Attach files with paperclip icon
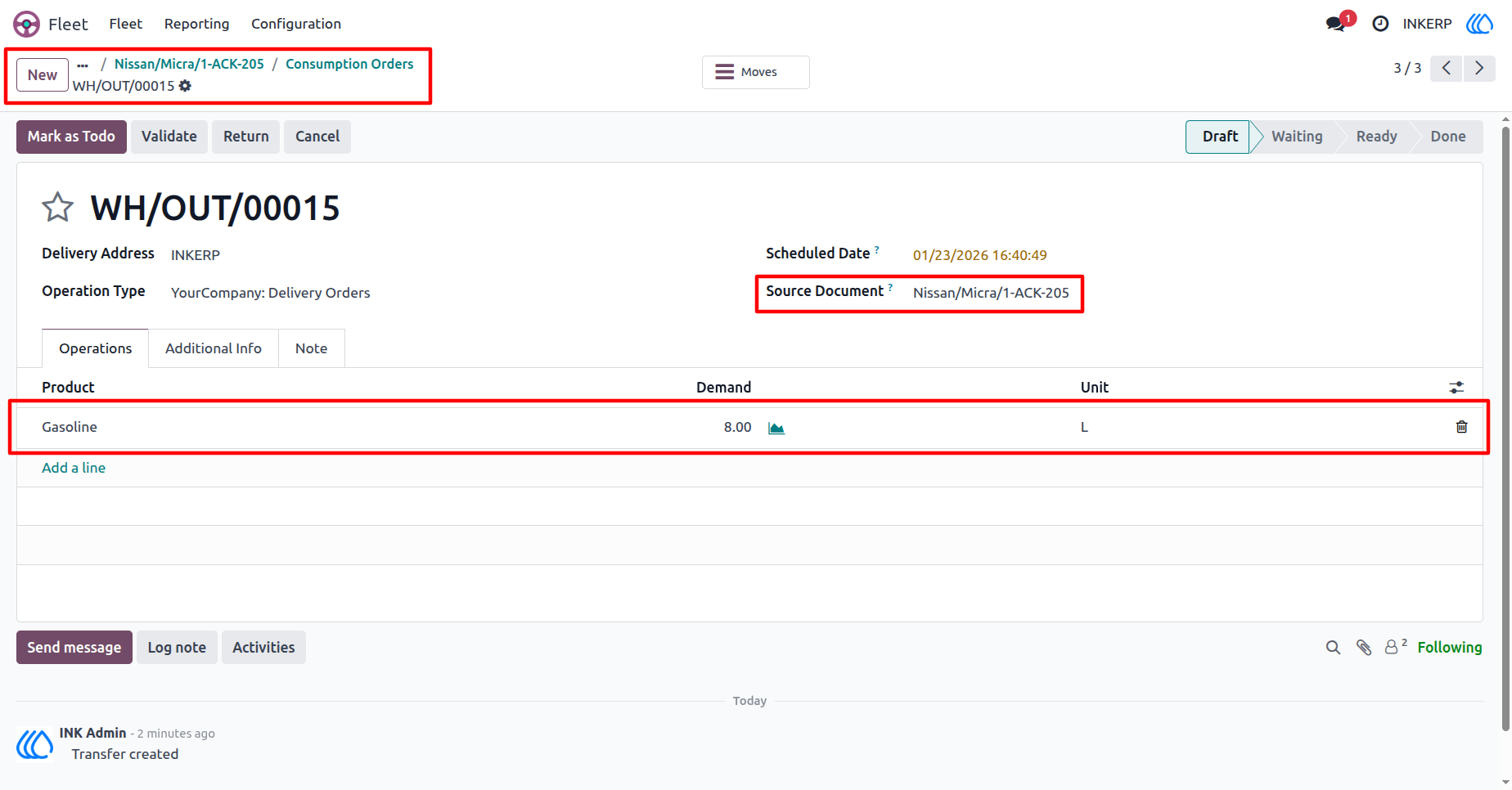Screen dimensions: 1512x790 [1364, 648]
